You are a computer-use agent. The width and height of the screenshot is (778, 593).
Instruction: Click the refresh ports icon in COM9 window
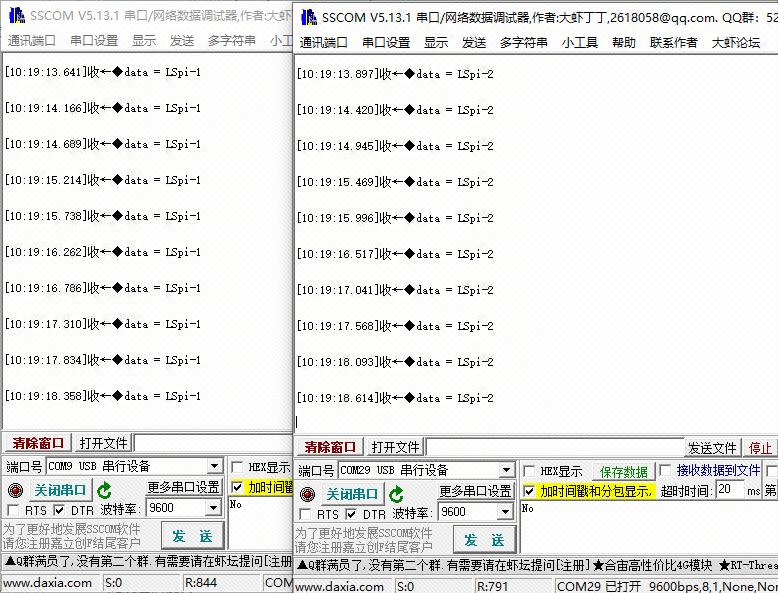pos(105,490)
